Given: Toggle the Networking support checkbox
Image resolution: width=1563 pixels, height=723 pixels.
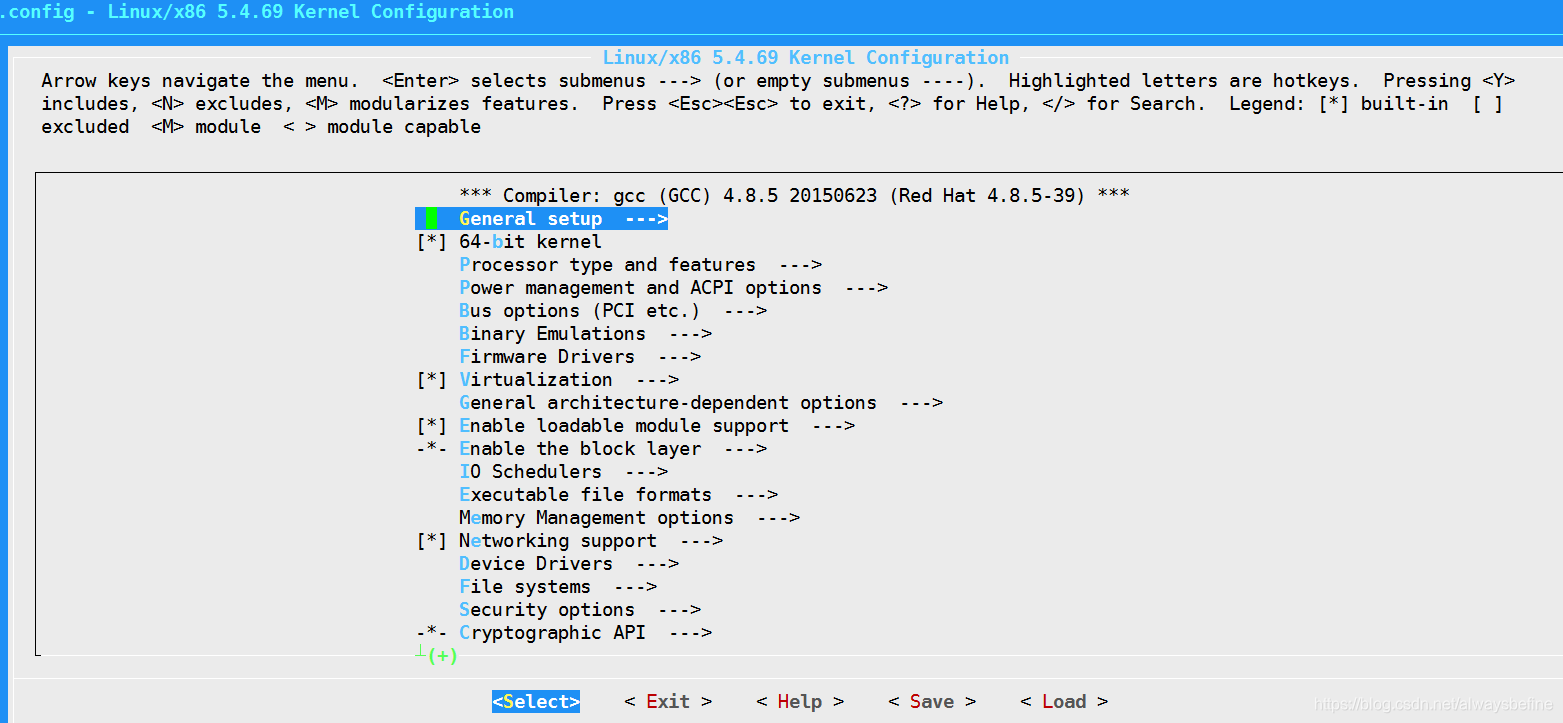Looking at the screenshot, I should 431,541.
